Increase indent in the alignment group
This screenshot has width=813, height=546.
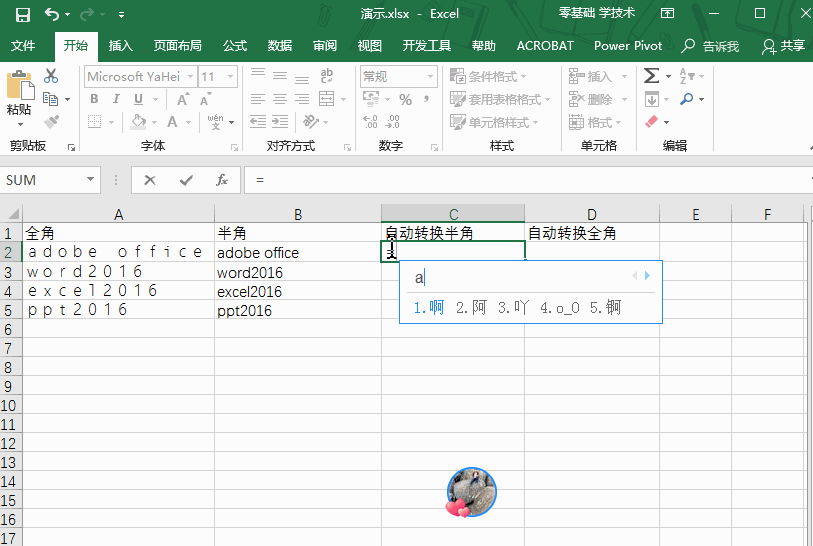pyautogui.click(x=280, y=122)
